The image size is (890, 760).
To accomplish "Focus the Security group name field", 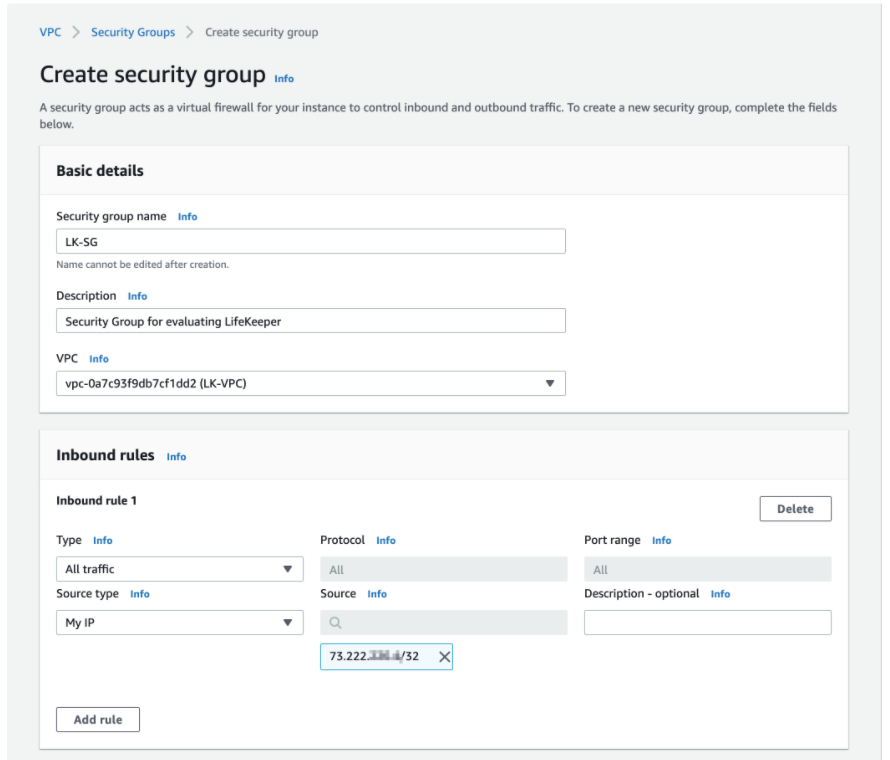I will pyautogui.click(x=311, y=242).
